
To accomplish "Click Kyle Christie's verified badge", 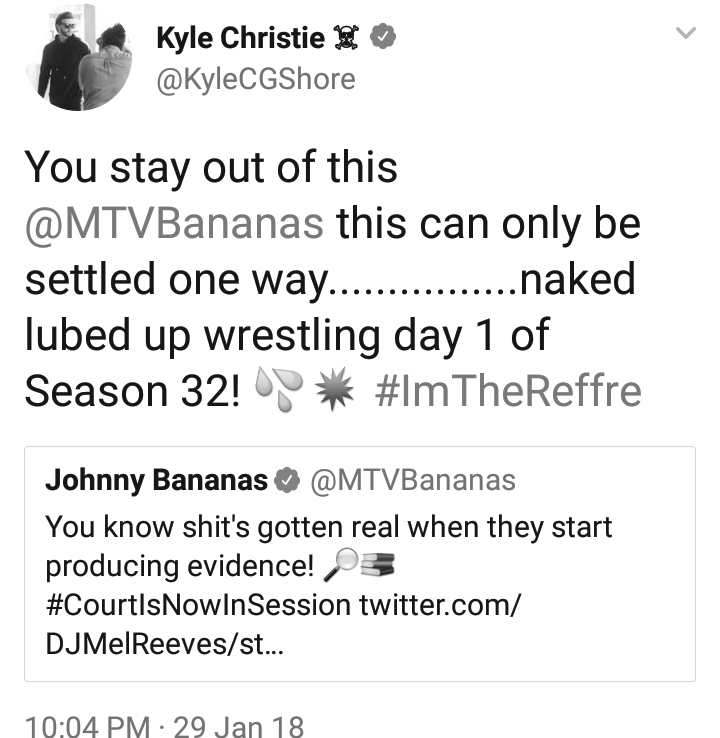I will (x=383, y=36).
